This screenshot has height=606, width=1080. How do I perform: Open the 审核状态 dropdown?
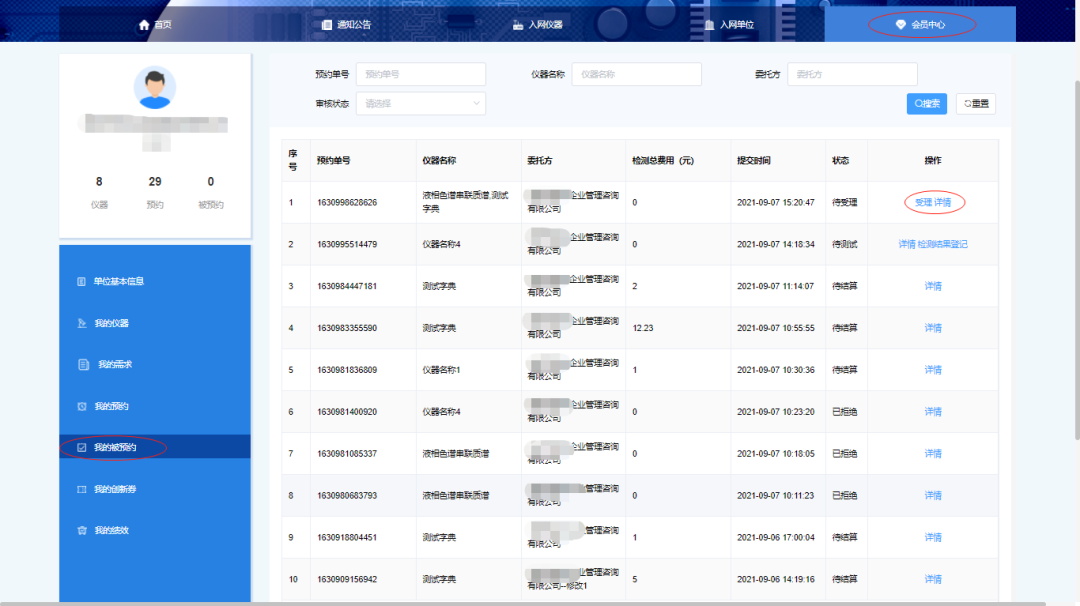[x=420, y=103]
